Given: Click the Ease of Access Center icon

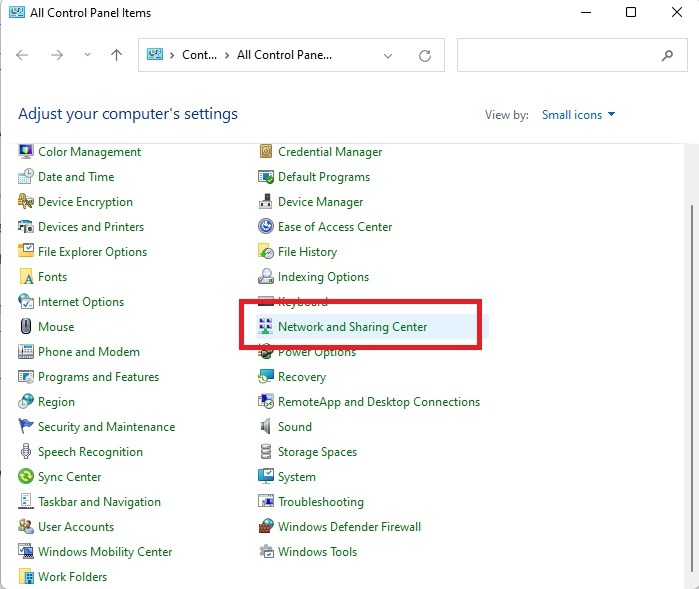Looking at the screenshot, I should [266, 227].
